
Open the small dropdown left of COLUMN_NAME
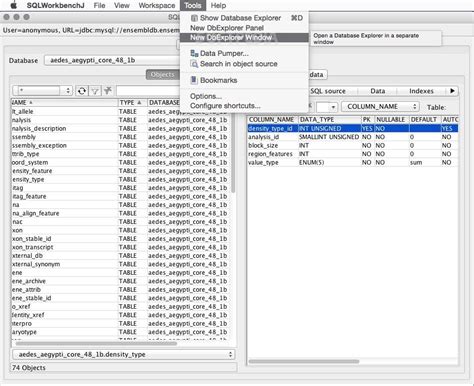tap(327, 107)
